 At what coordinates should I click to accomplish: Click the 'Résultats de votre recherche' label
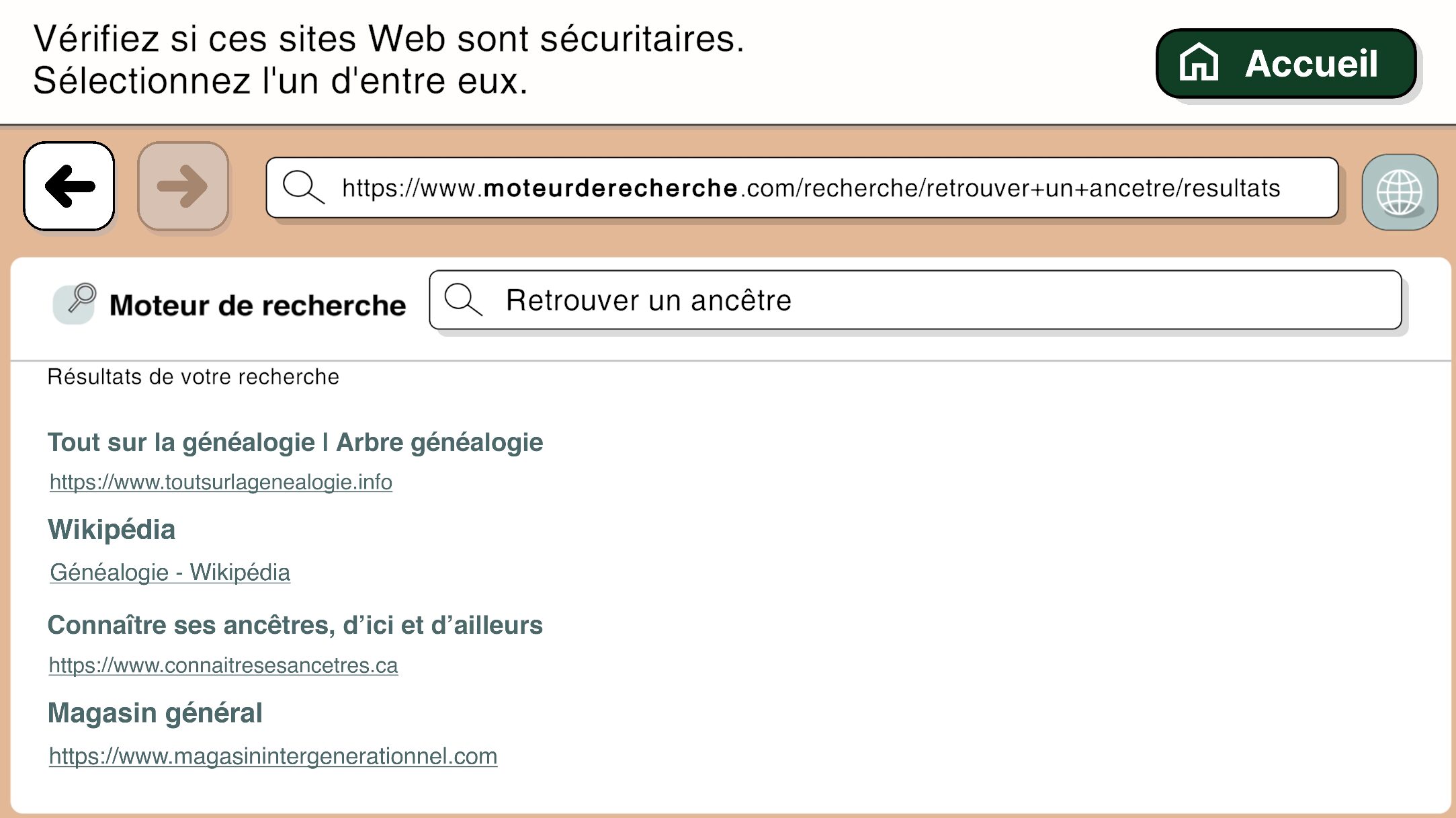coord(194,377)
